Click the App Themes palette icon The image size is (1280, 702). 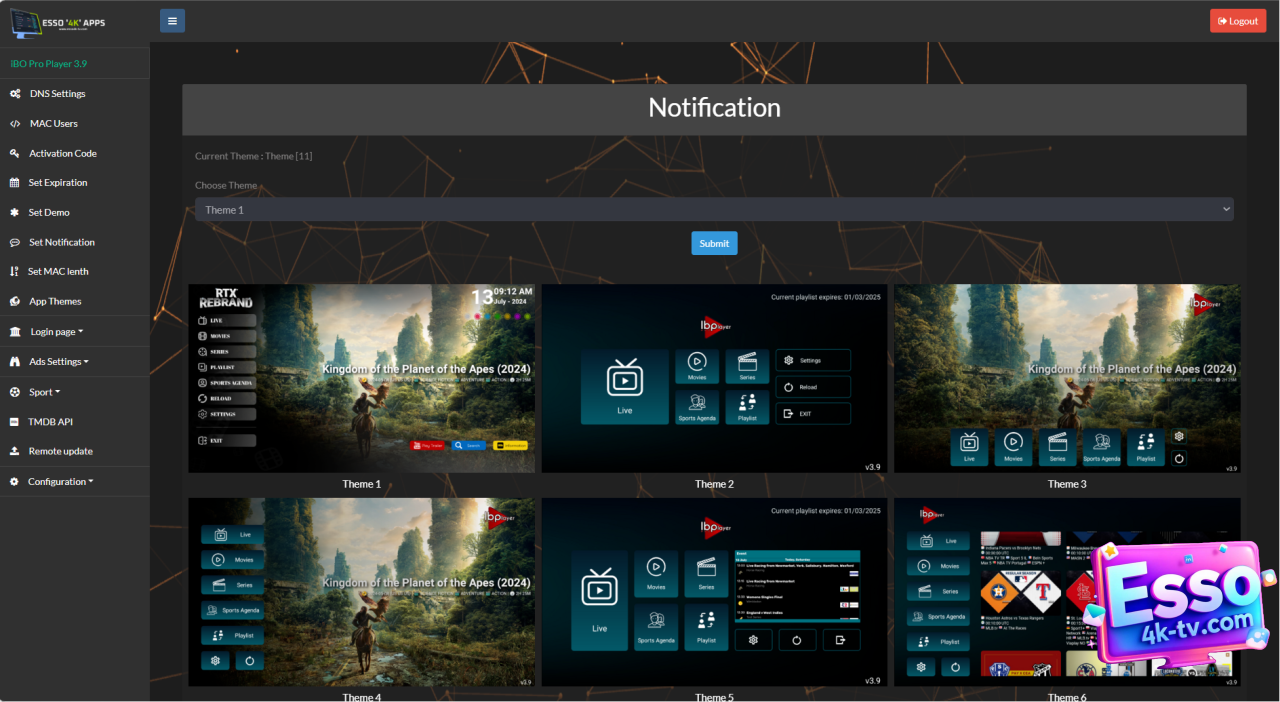(15, 302)
